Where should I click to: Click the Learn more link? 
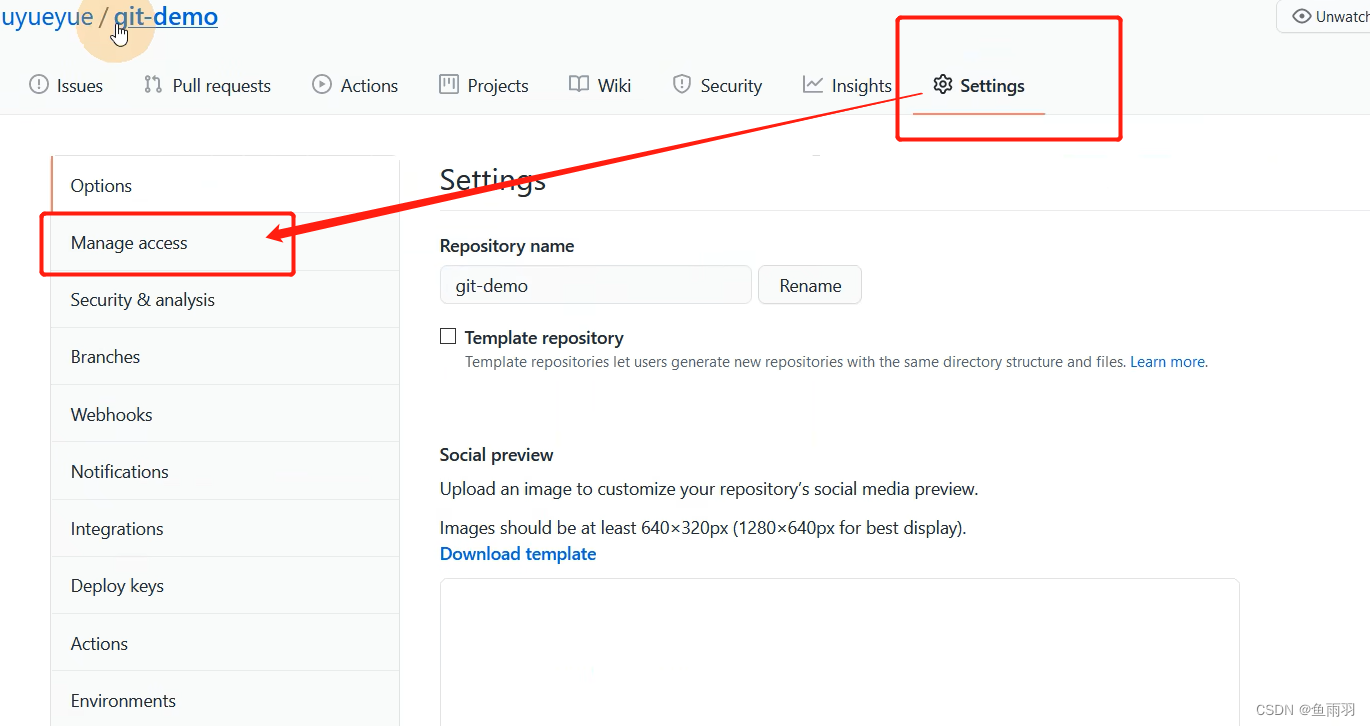1167,362
